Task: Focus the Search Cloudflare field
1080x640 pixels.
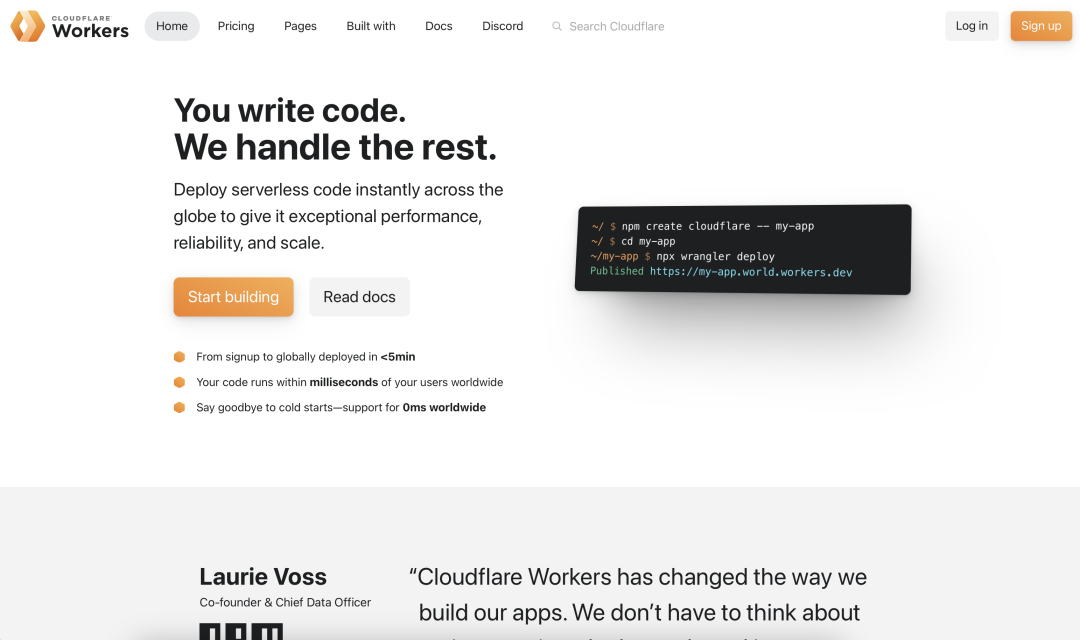Action: [x=616, y=26]
